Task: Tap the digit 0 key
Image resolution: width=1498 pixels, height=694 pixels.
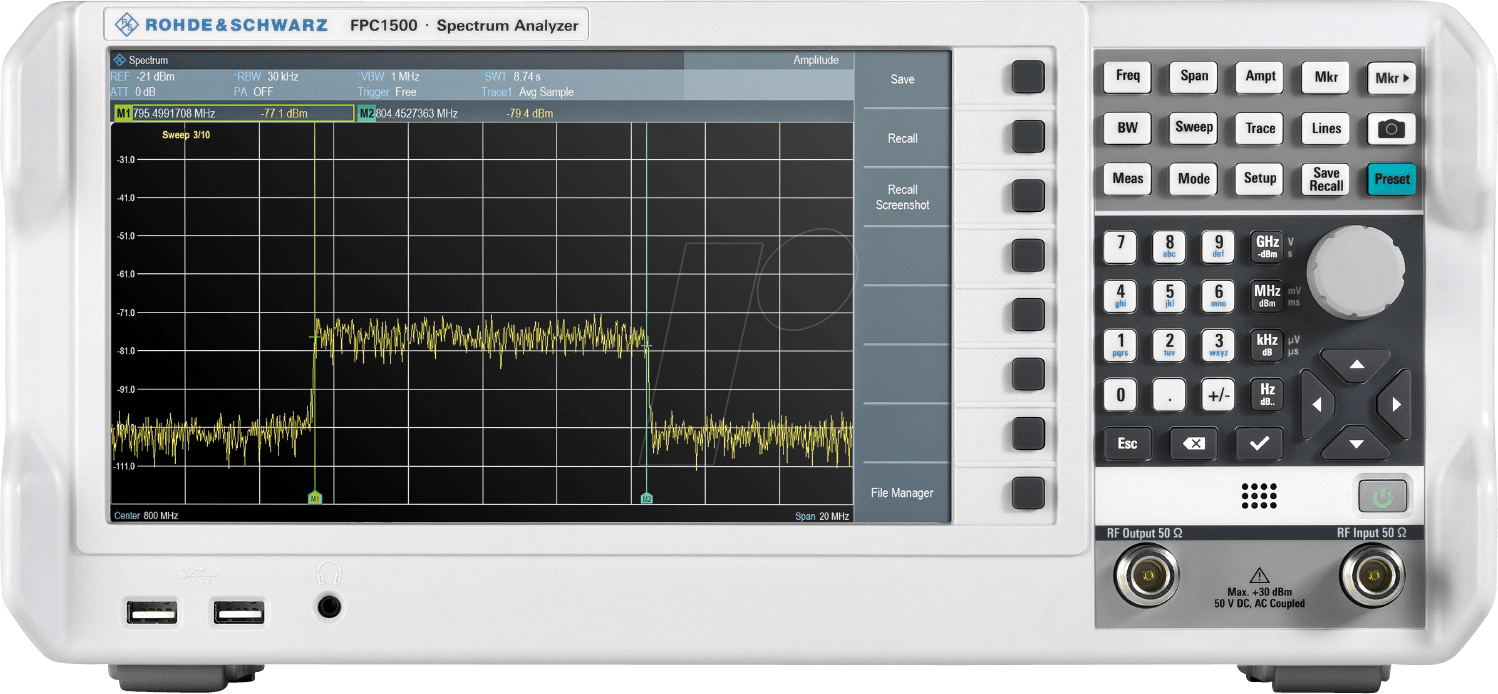Action: coord(1120,394)
